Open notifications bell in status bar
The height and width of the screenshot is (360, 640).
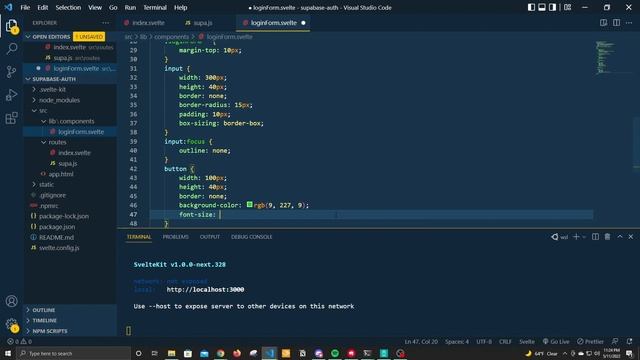629,341
